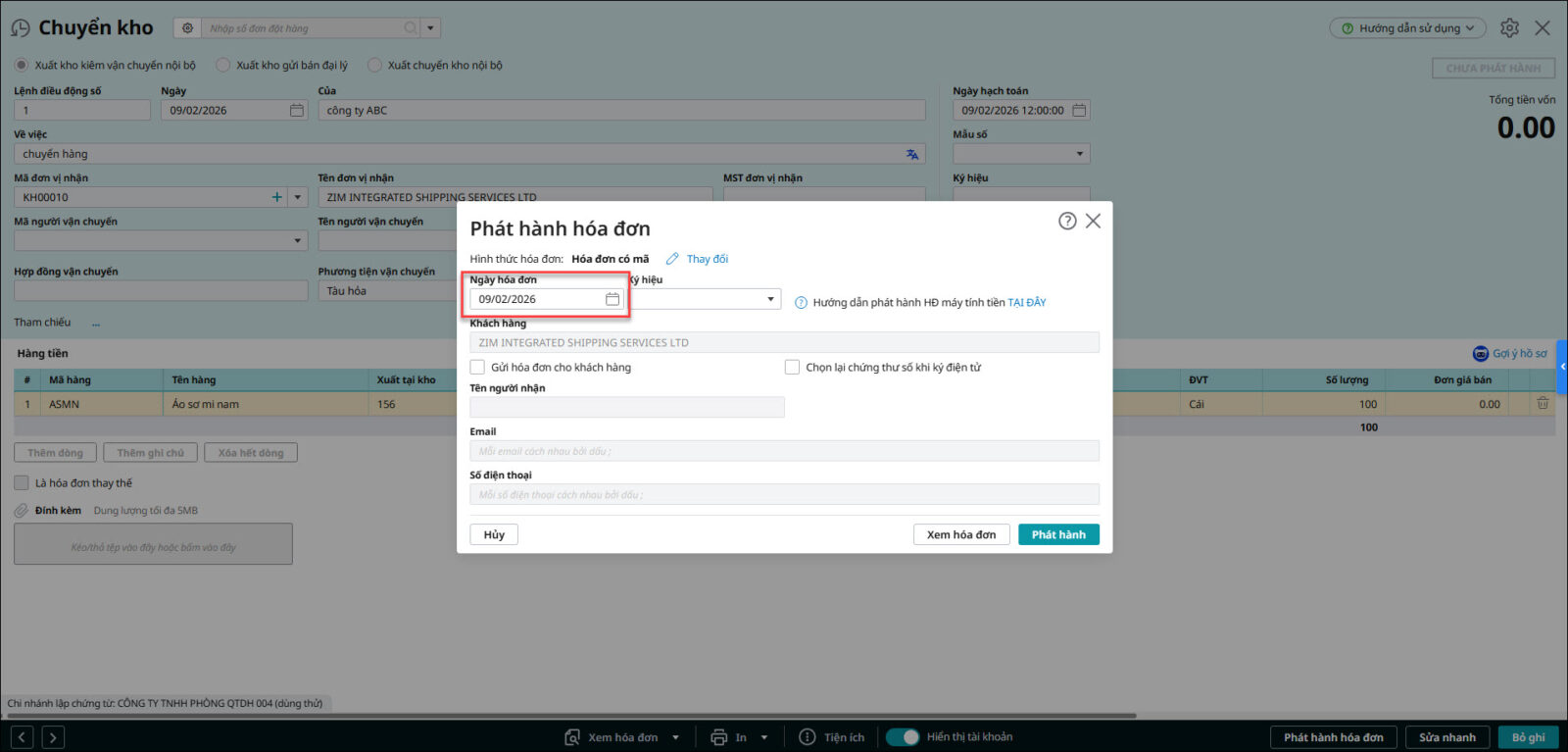Open the TẠI ĐÂY guide link
Image resolution: width=1568 pixels, height=752 pixels.
1026,303
